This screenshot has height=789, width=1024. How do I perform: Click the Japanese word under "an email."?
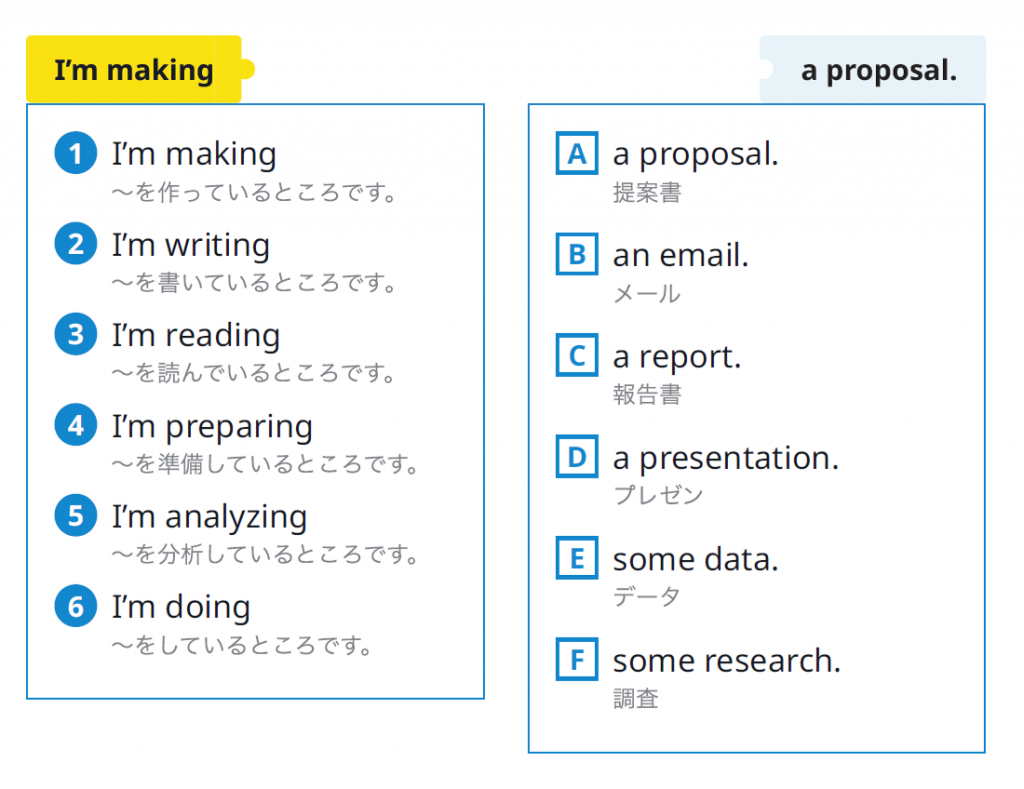click(x=646, y=294)
